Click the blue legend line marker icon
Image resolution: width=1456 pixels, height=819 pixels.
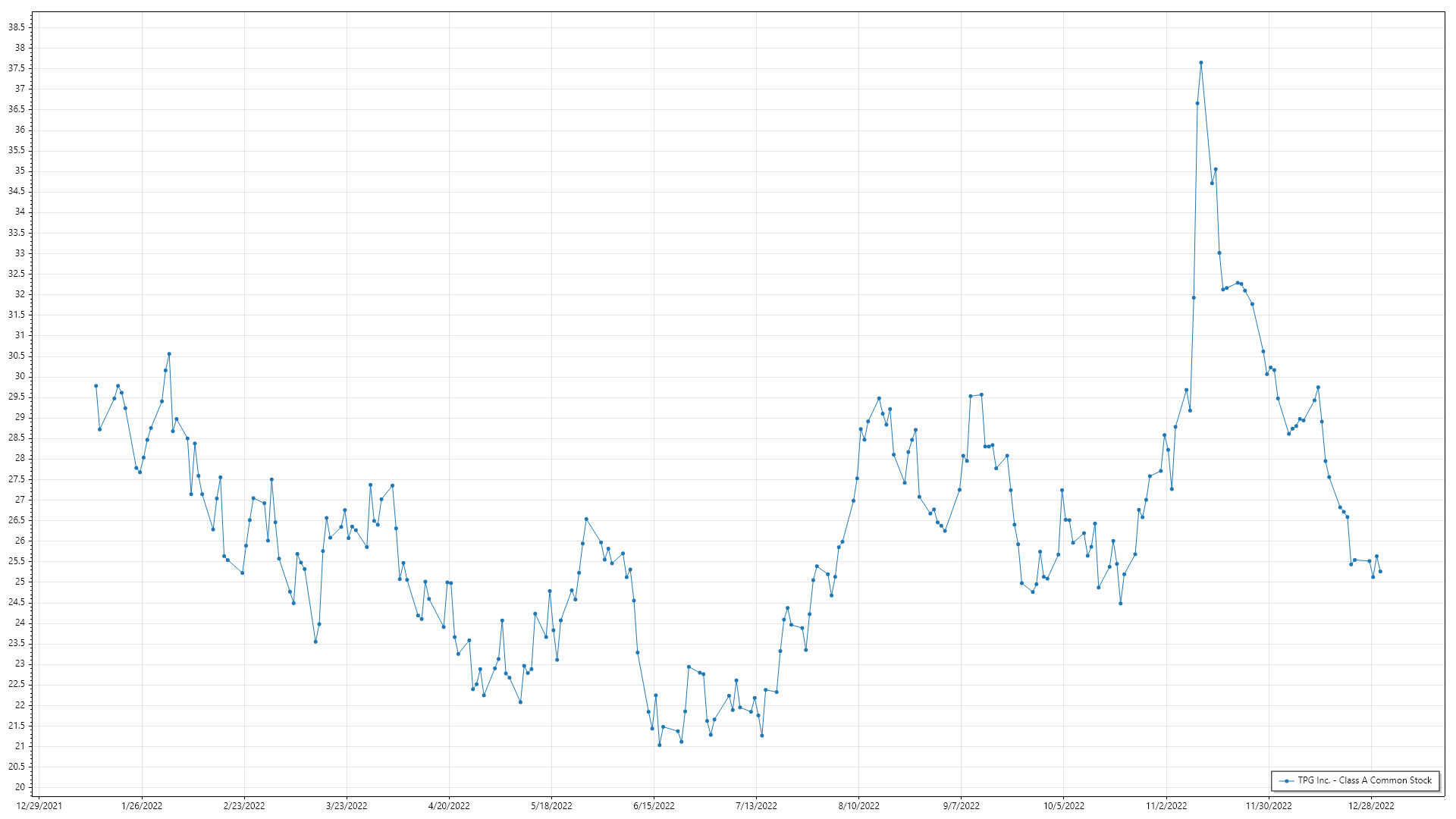click(x=1286, y=781)
